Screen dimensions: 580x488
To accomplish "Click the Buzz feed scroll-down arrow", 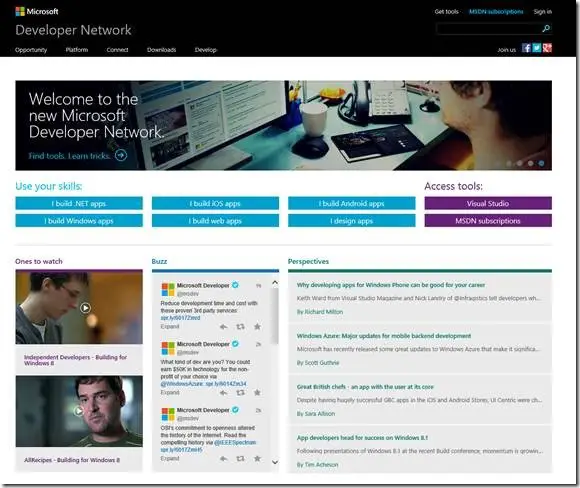I will [275, 462].
